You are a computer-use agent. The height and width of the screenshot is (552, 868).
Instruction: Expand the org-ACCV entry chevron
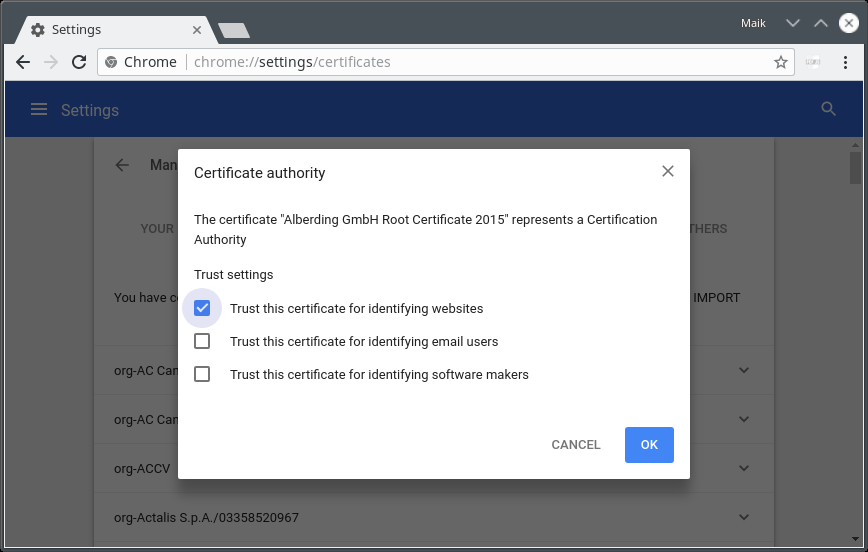pyautogui.click(x=743, y=468)
